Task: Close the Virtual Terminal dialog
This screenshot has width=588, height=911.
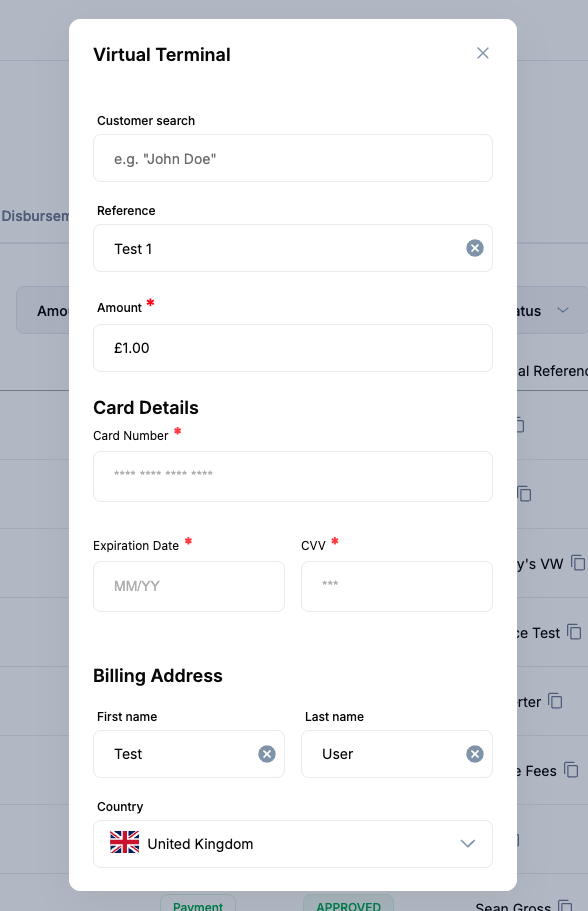Action: click(482, 53)
